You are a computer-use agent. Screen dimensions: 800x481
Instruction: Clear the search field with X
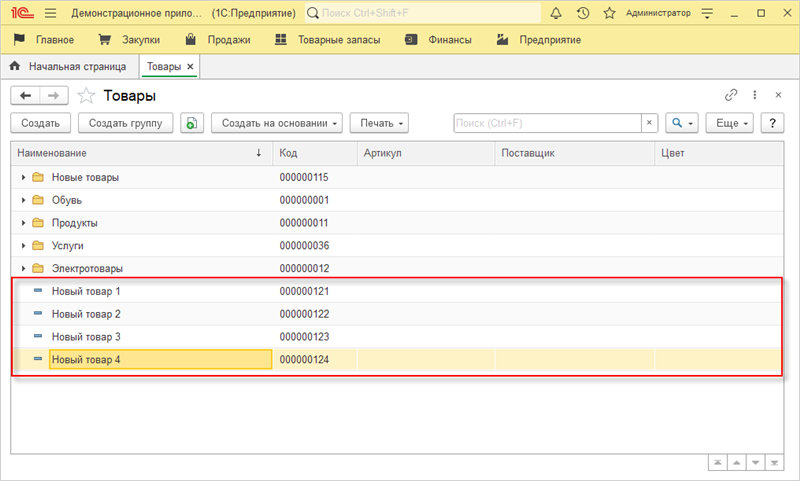[649, 123]
